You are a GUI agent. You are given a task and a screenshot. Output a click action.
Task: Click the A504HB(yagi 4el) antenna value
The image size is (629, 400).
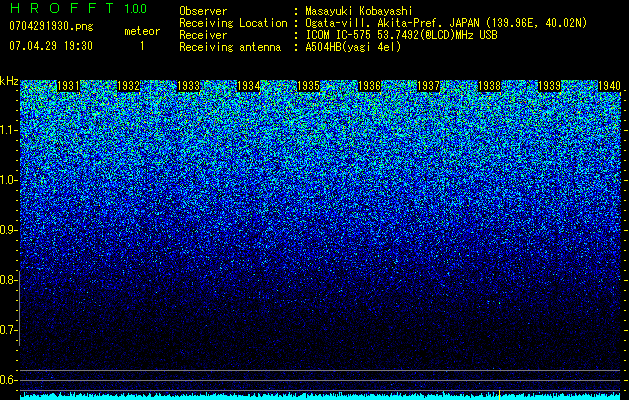click(x=353, y=47)
